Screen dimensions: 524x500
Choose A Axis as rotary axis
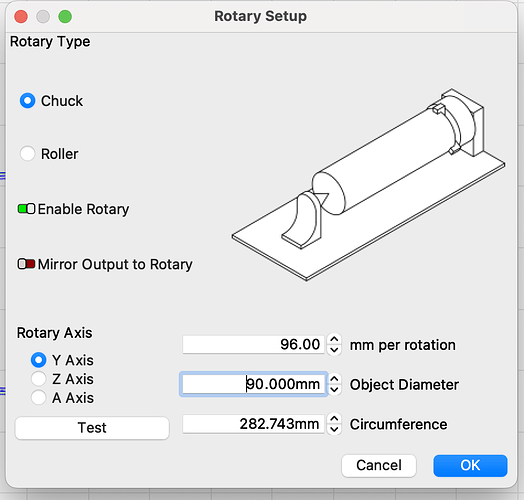[x=38, y=397]
